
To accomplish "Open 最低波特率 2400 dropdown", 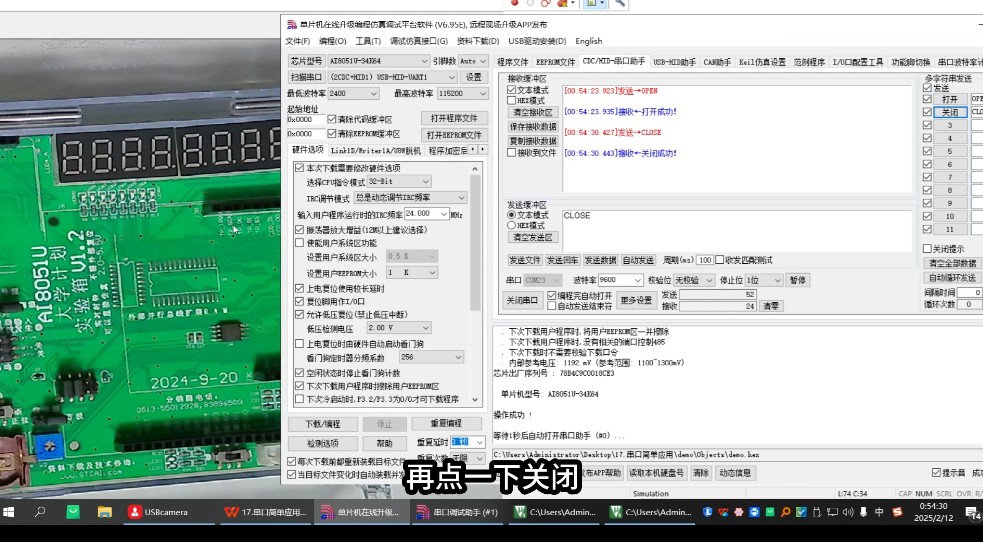I will point(353,93).
